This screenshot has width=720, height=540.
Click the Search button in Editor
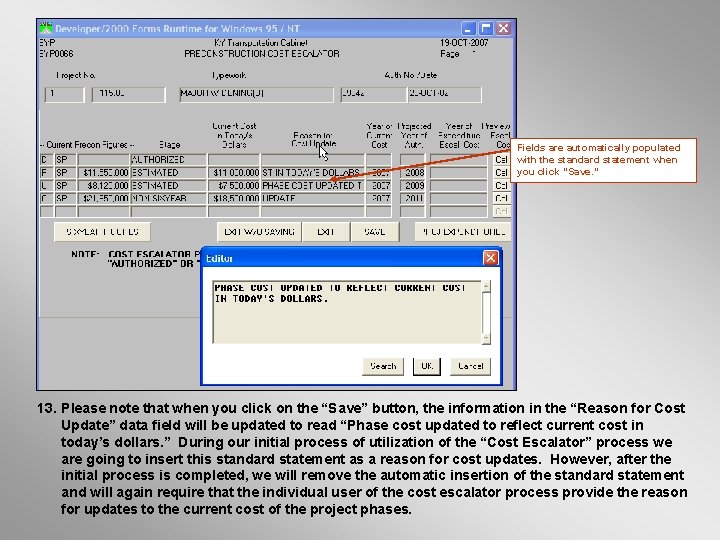coord(383,366)
